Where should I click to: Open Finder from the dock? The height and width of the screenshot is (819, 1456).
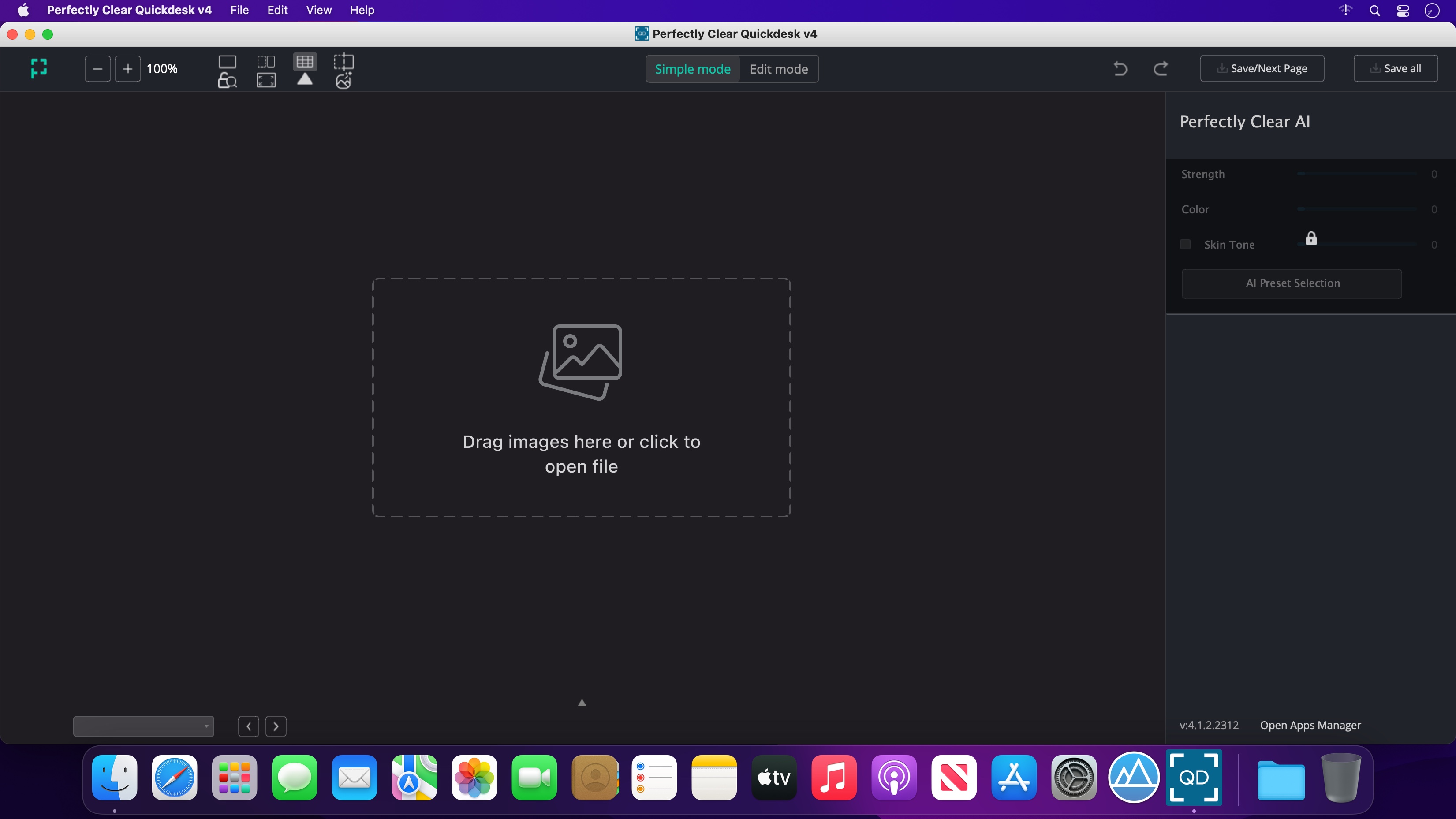click(115, 778)
